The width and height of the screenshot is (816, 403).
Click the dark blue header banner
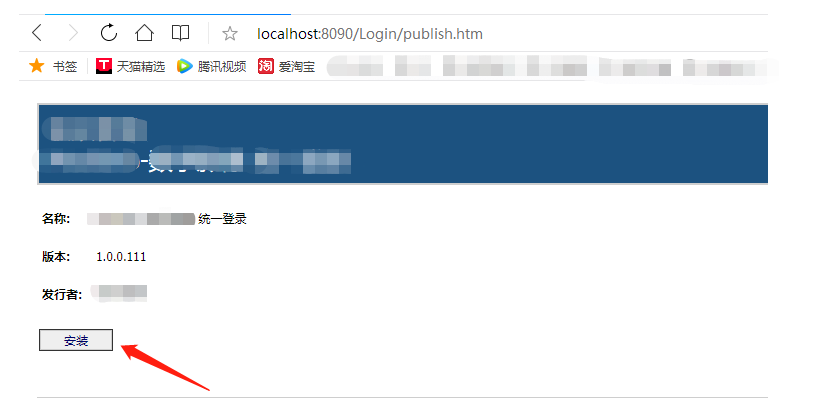[403, 144]
